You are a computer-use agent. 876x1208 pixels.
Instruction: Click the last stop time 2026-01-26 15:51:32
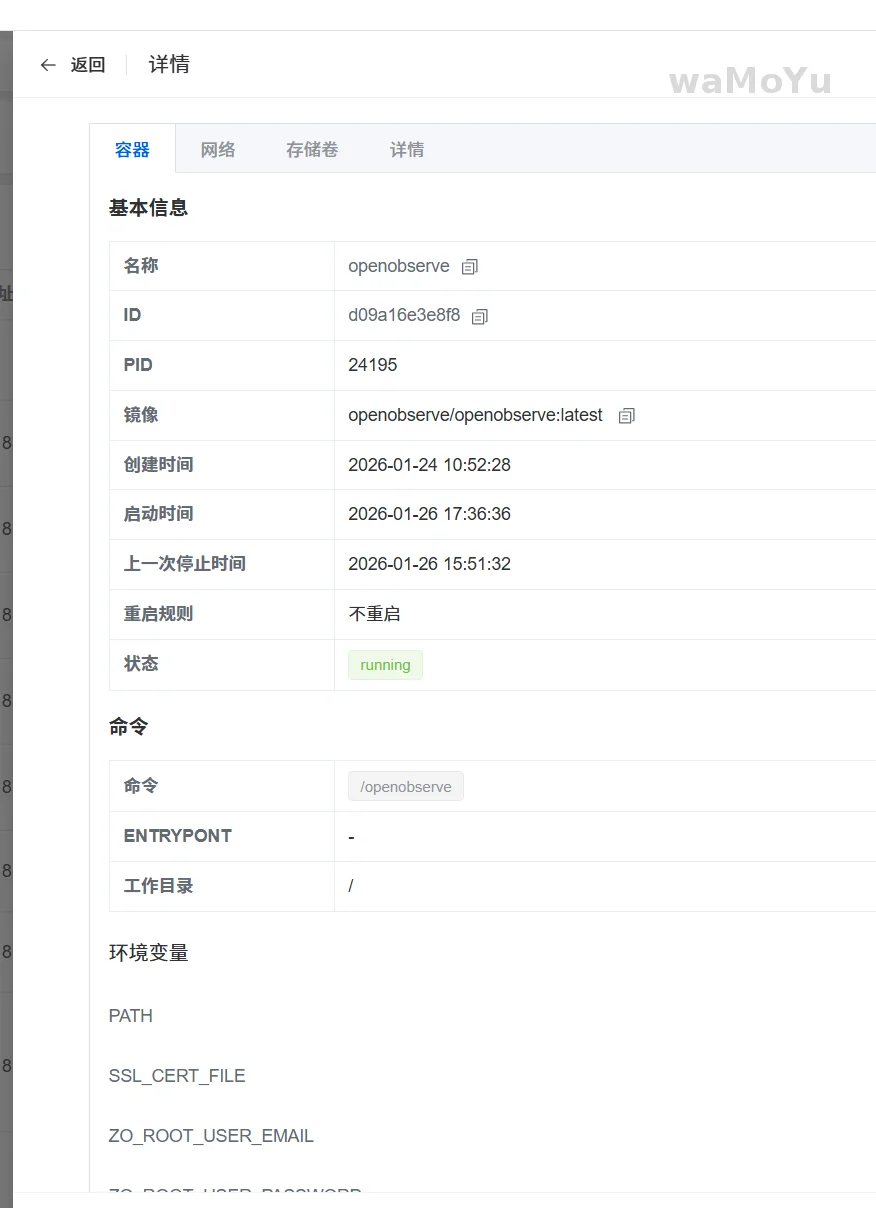click(x=429, y=564)
